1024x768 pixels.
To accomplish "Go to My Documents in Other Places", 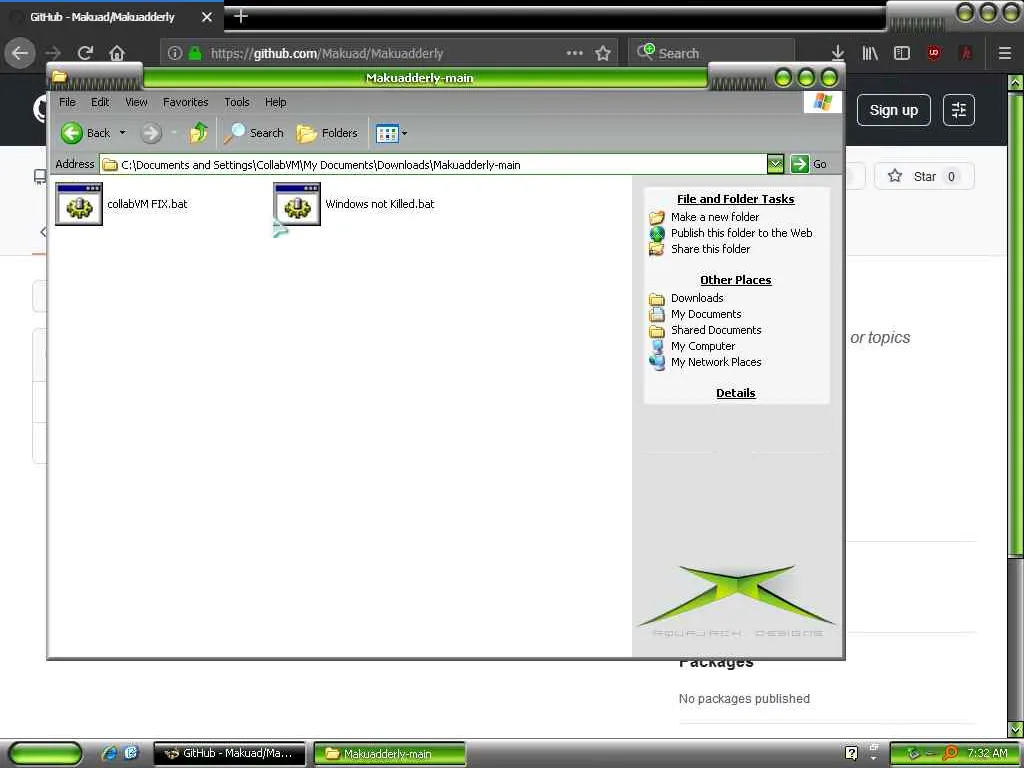I will point(706,314).
